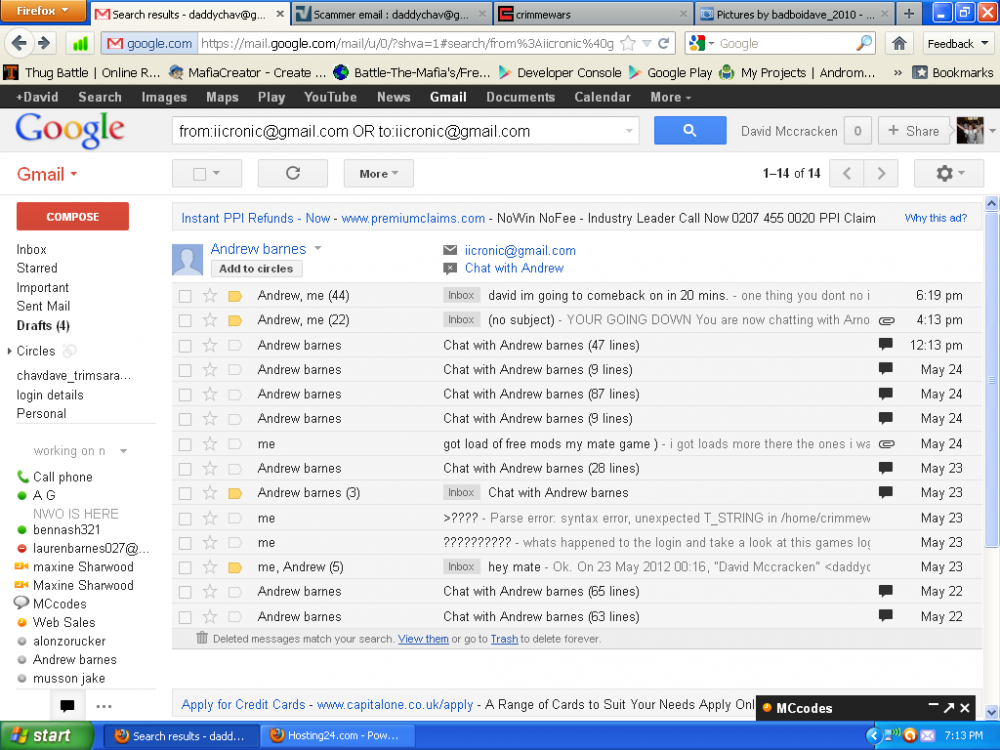Select checkbox for '(no subject)' email

pyautogui.click(x=185, y=320)
